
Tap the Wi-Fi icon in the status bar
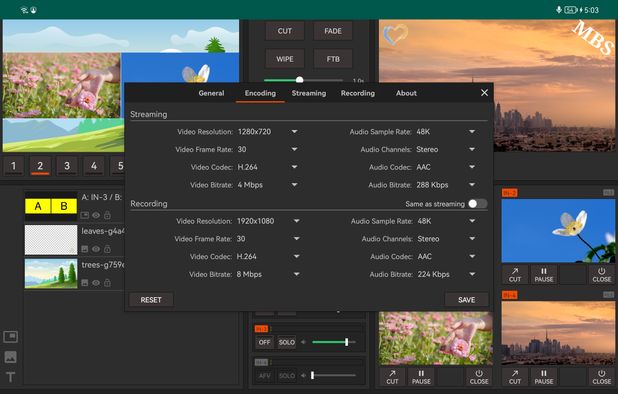click(24, 10)
